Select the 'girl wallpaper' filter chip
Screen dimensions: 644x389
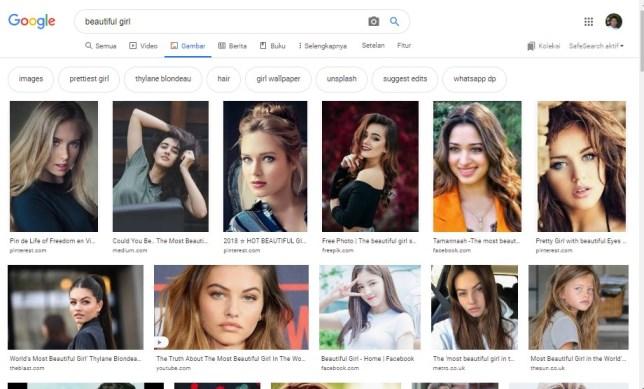click(x=278, y=79)
